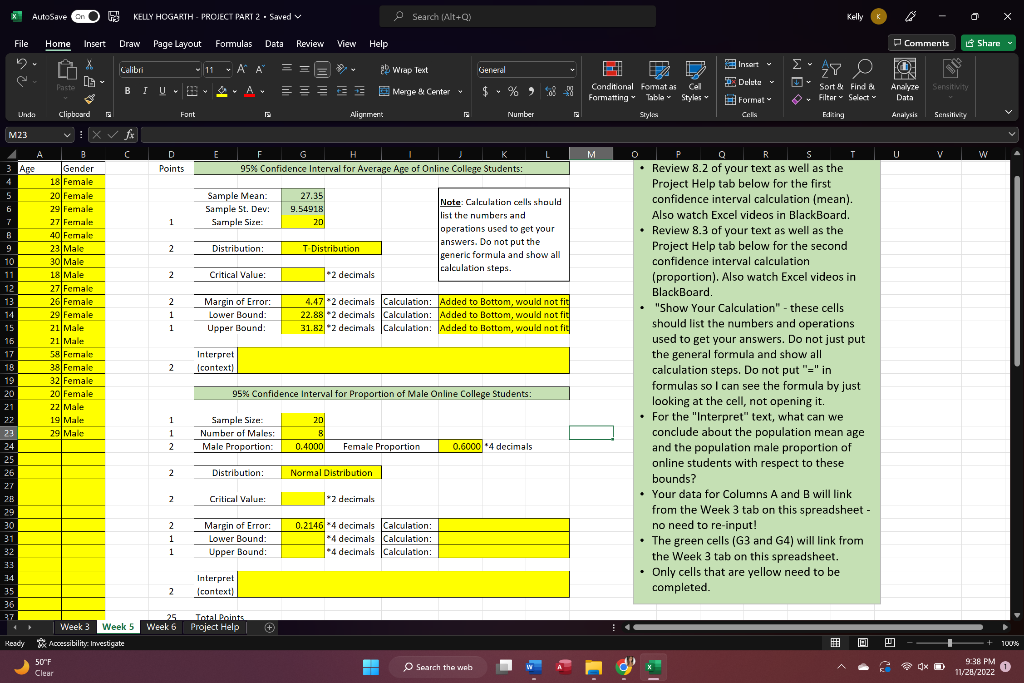Collapse the ribbon with chevron

[1008, 112]
